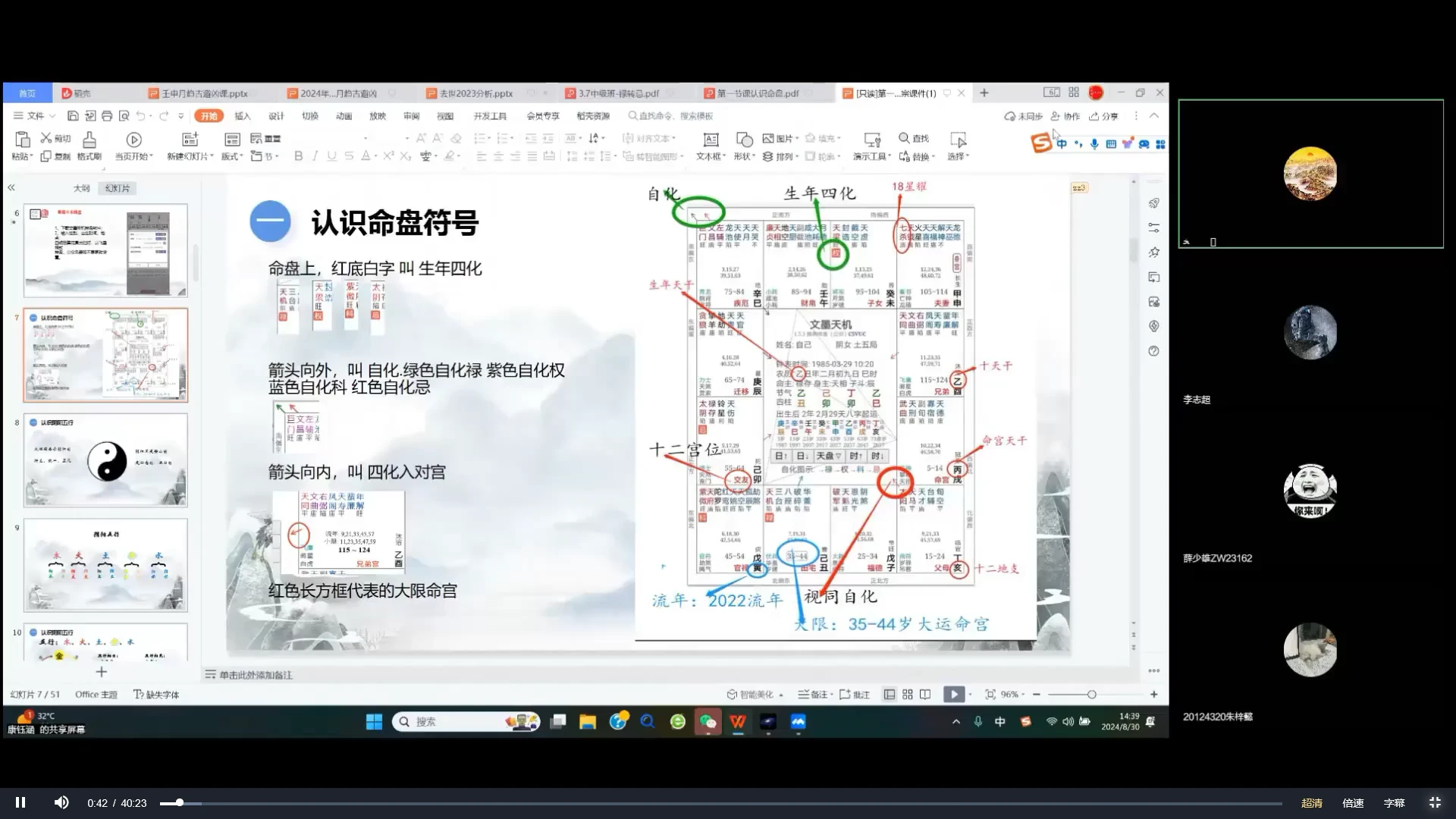Click the Format Painter (格式刷) icon
The width and height of the screenshot is (1456, 819).
(x=89, y=140)
